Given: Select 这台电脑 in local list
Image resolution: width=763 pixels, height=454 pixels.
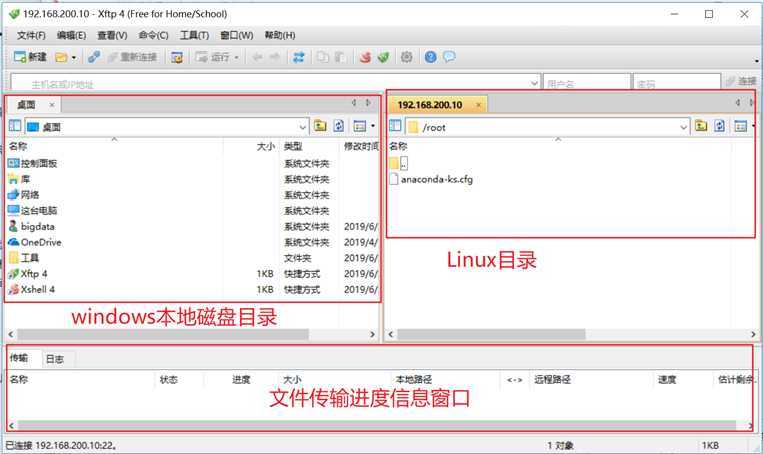Looking at the screenshot, I should coord(33,211).
